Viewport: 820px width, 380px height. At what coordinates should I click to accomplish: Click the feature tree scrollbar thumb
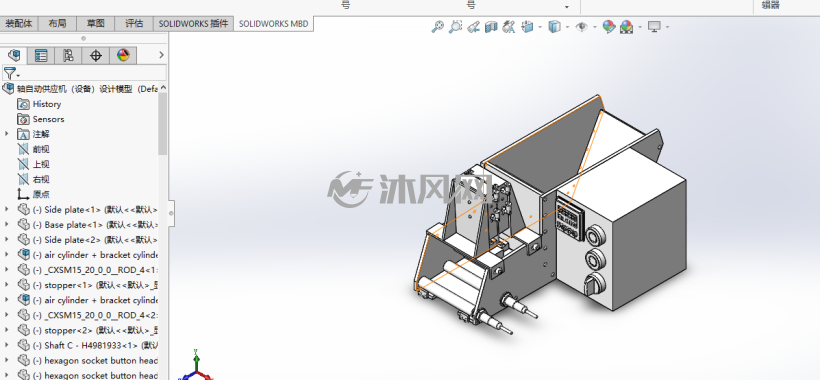(x=163, y=124)
